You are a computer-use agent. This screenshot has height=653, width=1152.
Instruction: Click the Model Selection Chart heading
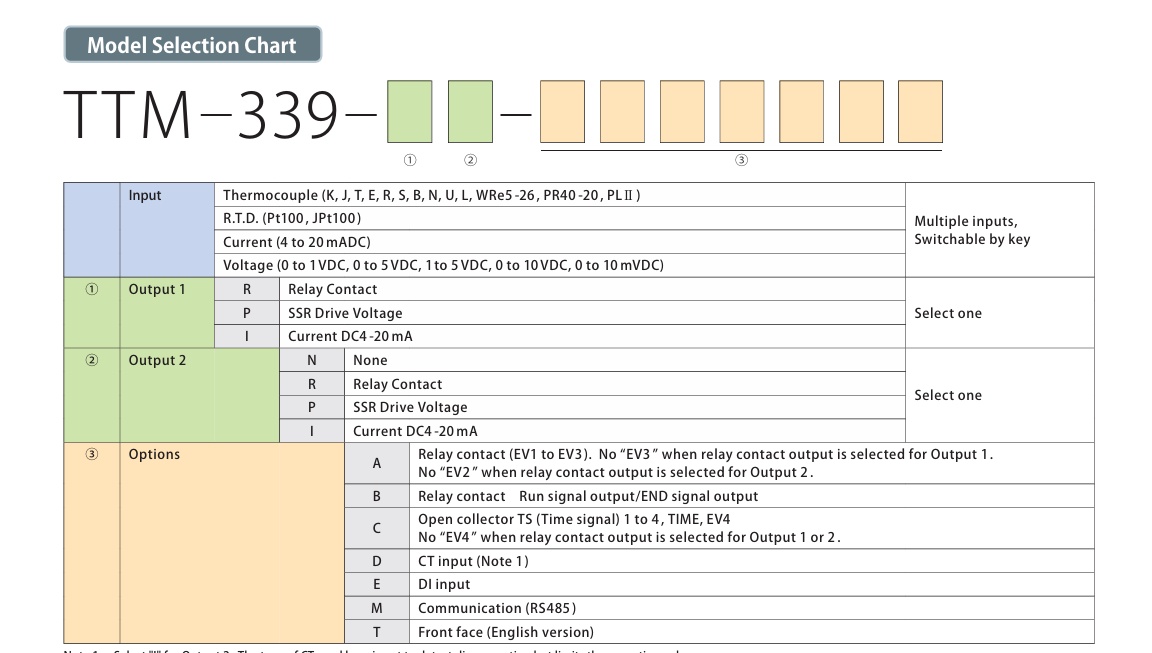point(192,45)
